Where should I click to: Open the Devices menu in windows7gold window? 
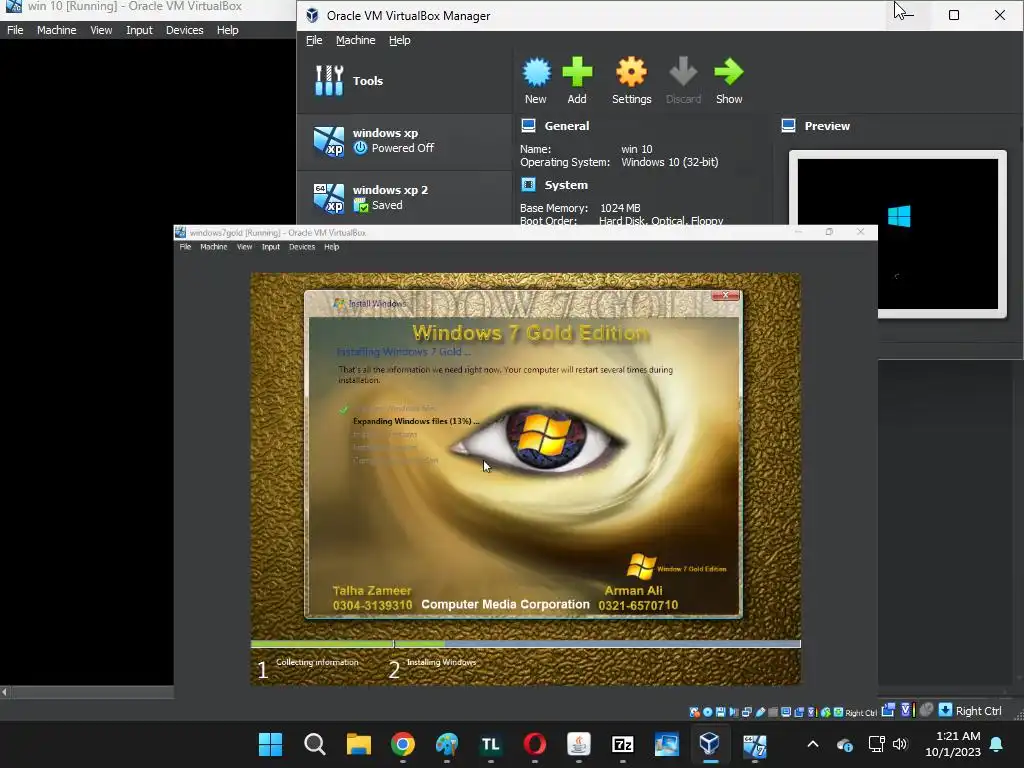click(302, 247)
